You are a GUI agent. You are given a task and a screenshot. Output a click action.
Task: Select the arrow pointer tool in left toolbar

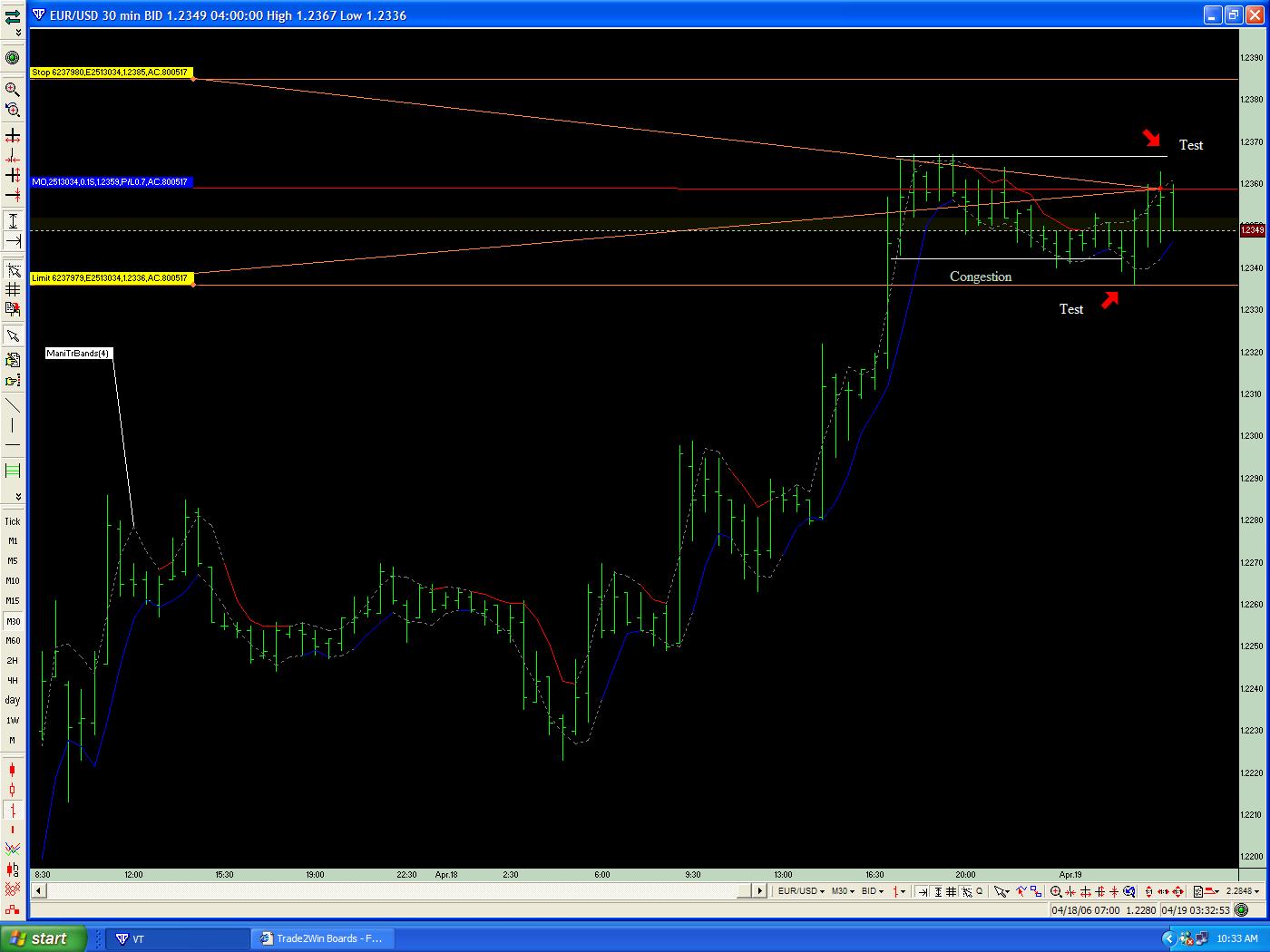pos(13,336)
